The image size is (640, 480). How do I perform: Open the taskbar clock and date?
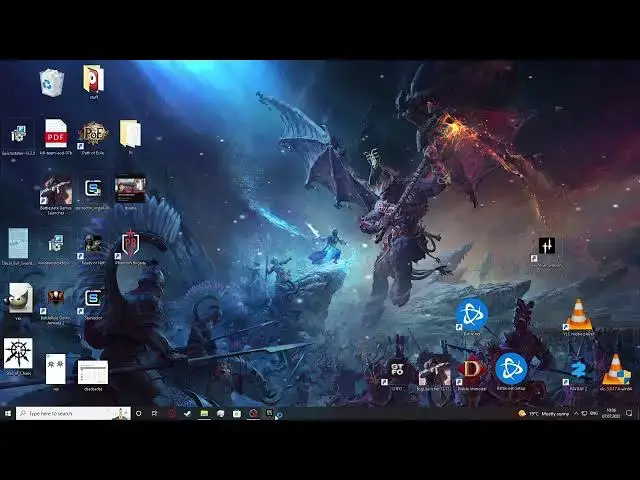coord(611,413)
